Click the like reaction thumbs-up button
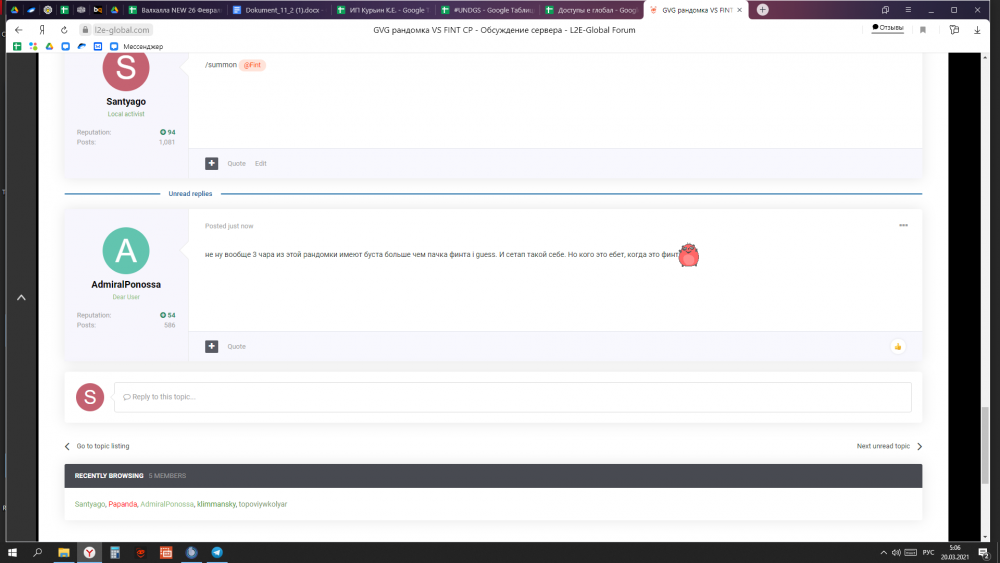This screenshot has width=1000, height=563. point(898,346)
